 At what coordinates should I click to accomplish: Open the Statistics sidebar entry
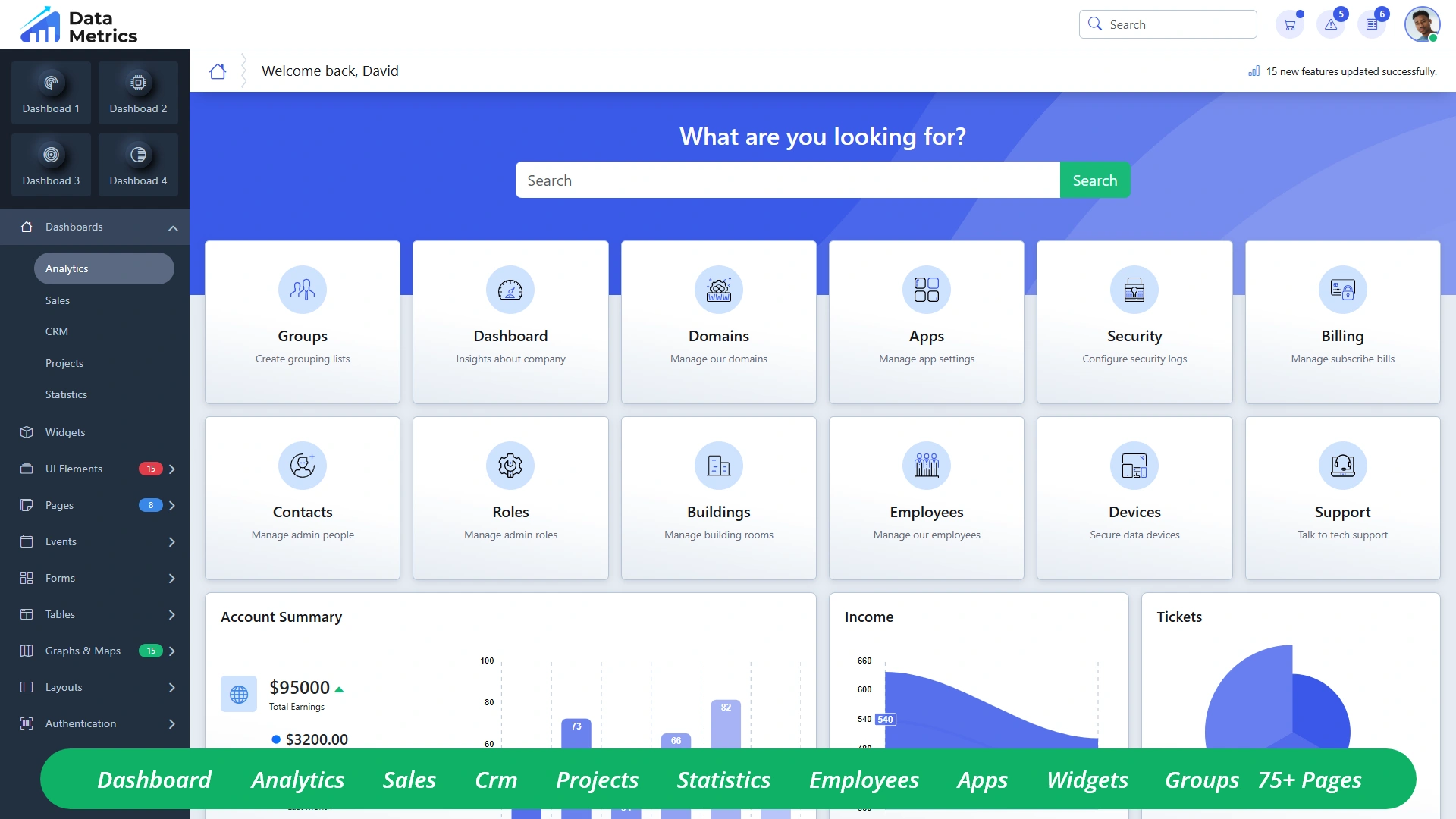pyautogui.click(x=67, y=394)
